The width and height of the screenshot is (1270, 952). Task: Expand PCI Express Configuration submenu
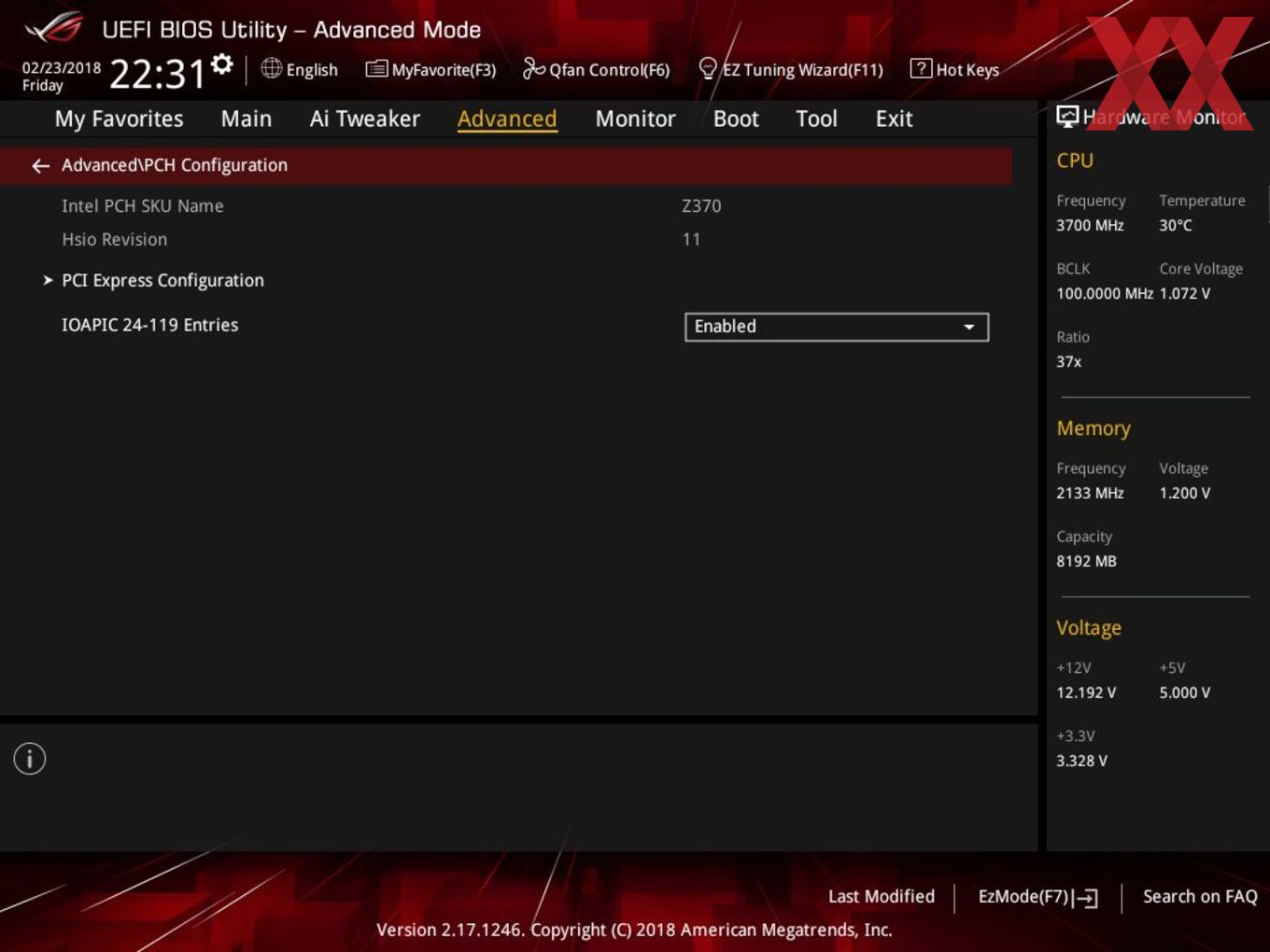coord(162,280)
